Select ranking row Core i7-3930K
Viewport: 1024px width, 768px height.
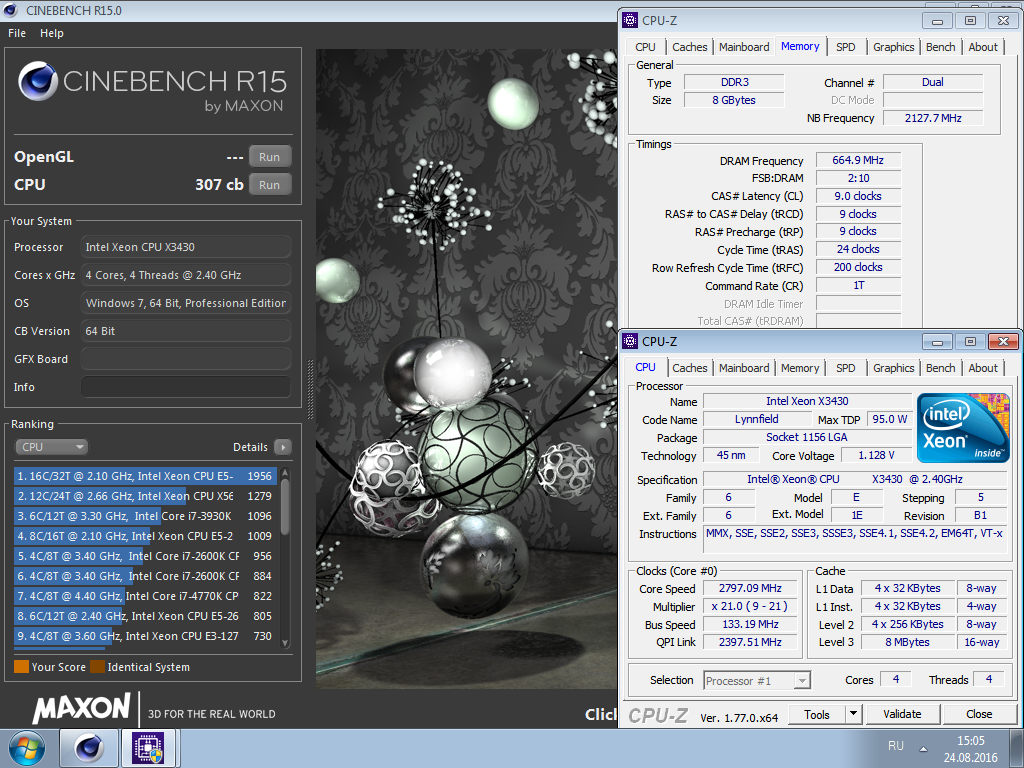146,516
